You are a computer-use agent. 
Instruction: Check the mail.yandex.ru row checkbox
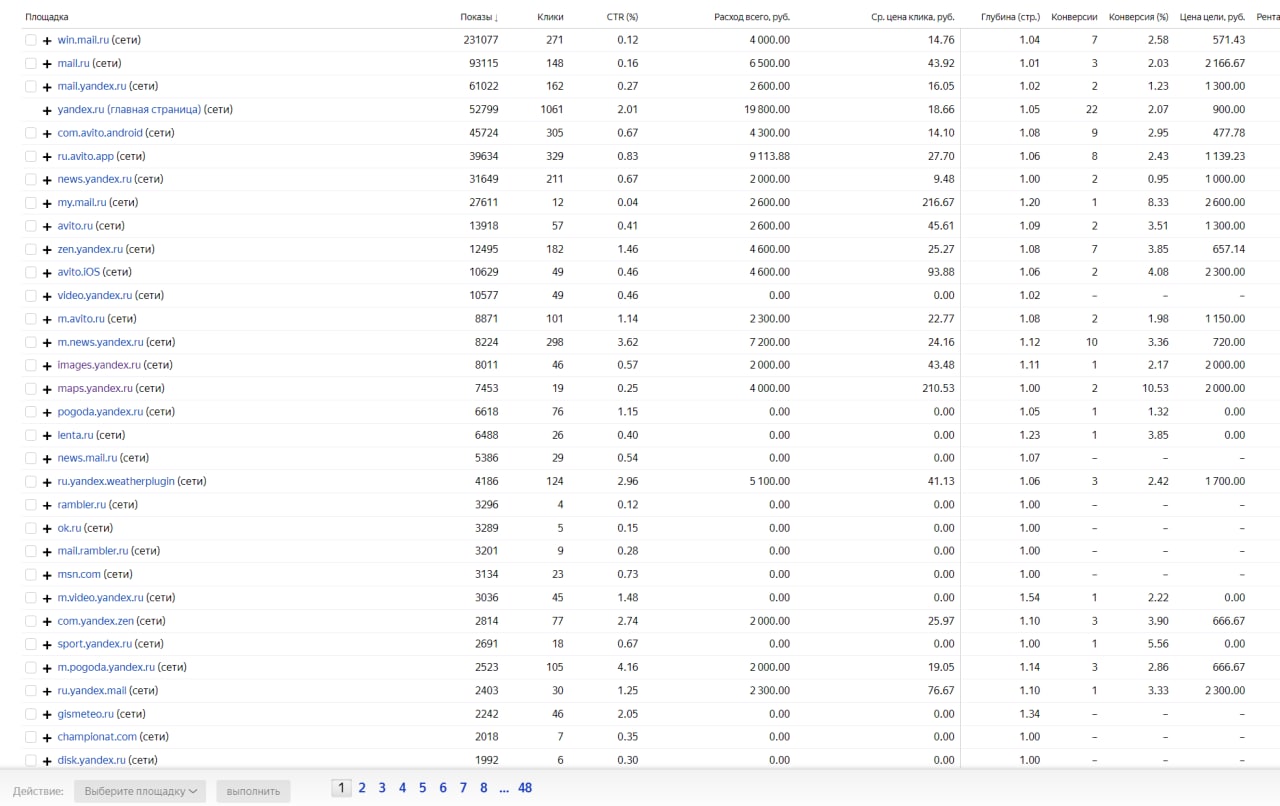(31, 86)
